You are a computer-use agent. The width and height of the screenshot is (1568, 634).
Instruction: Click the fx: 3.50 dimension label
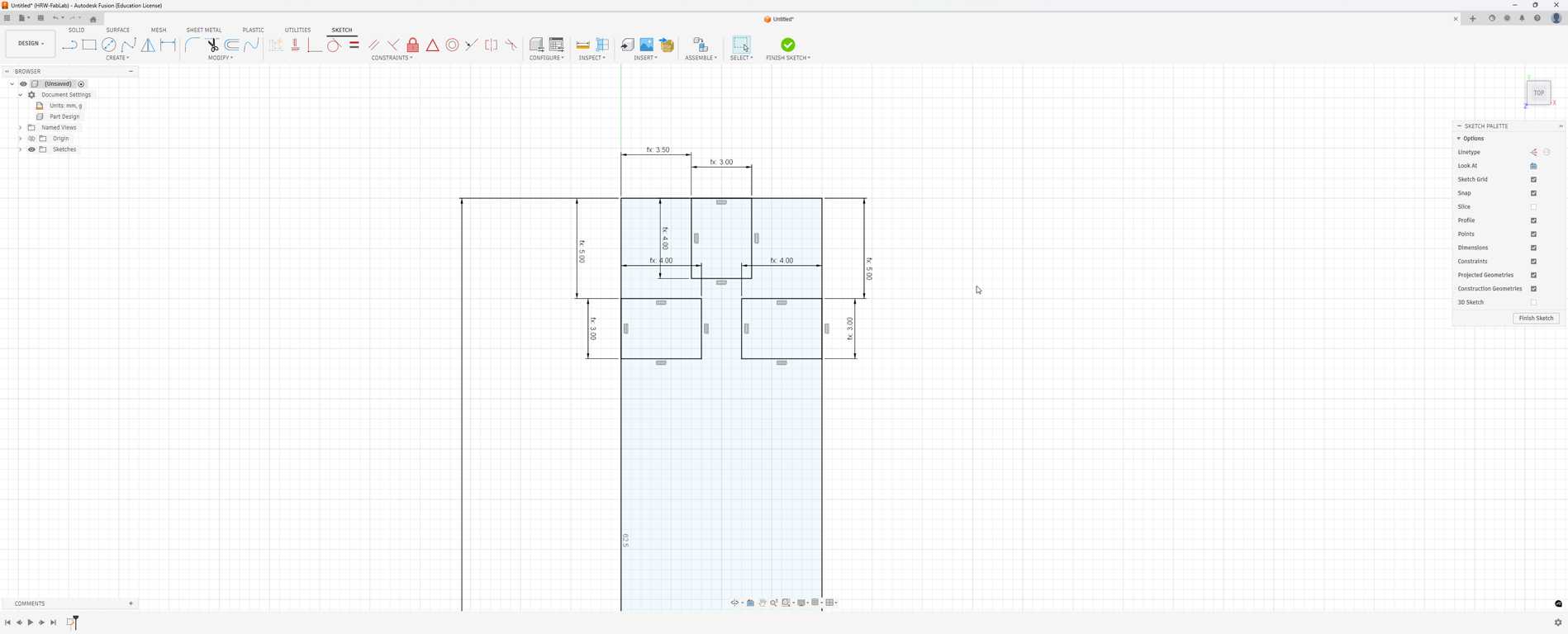click(x=658, y=150)
